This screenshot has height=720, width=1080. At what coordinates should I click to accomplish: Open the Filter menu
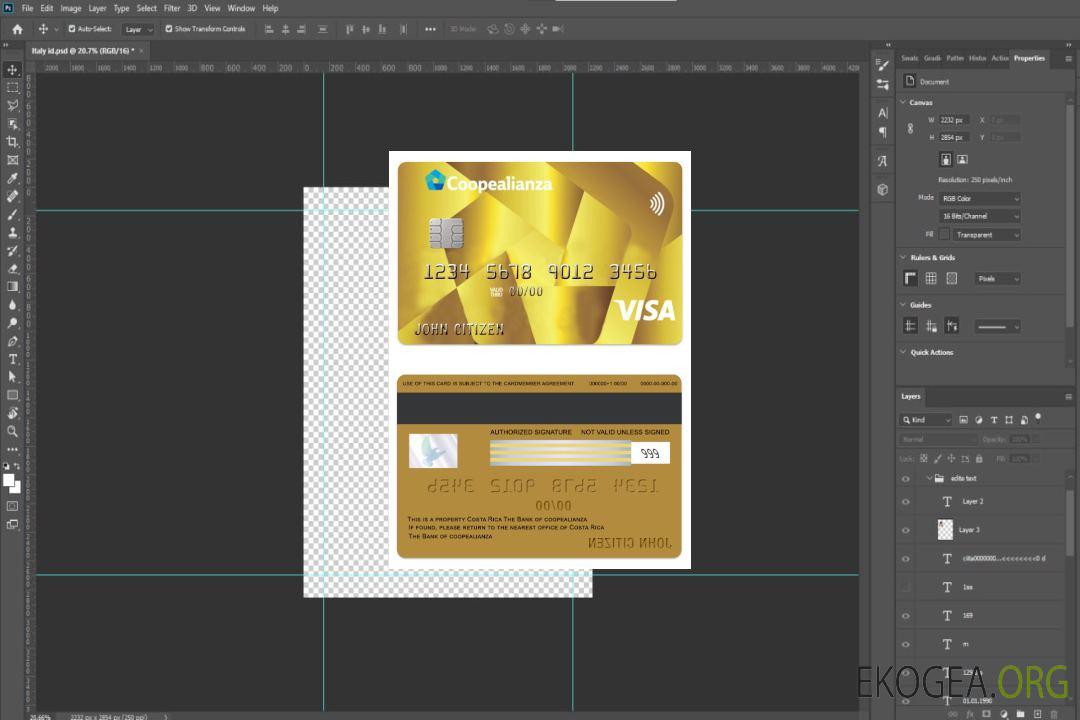(172, 8)
